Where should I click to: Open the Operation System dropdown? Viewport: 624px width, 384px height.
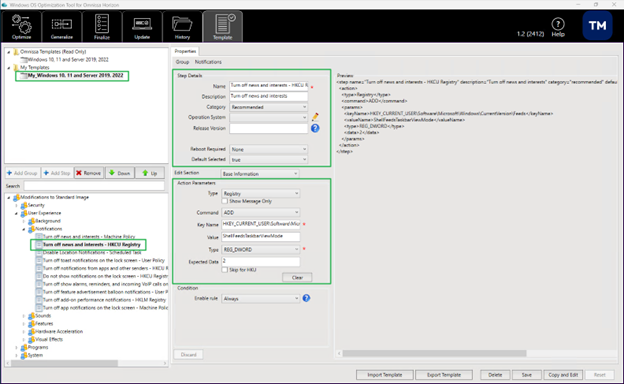point(269,117)
